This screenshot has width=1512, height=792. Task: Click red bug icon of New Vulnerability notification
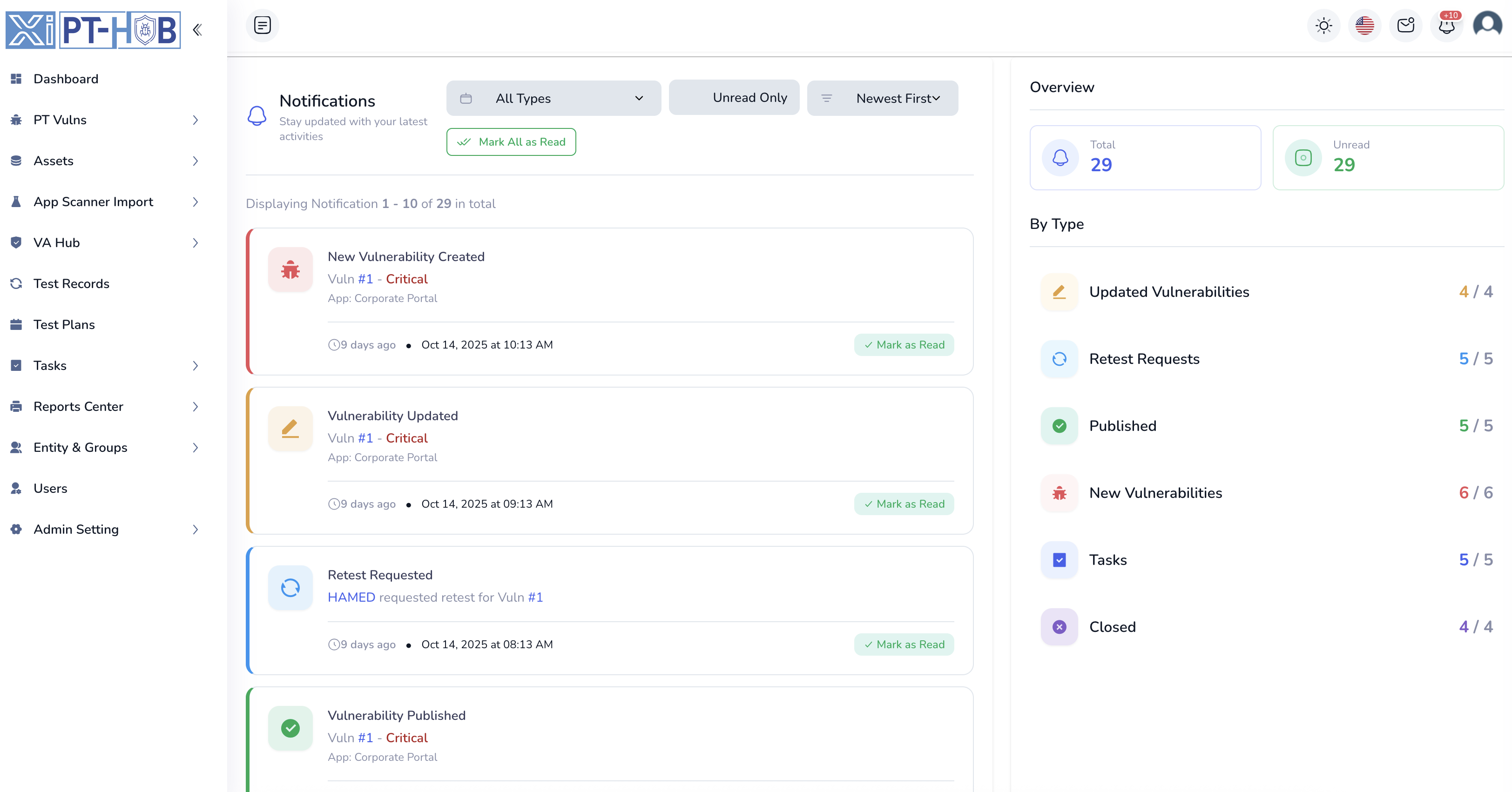click(290, 270)
